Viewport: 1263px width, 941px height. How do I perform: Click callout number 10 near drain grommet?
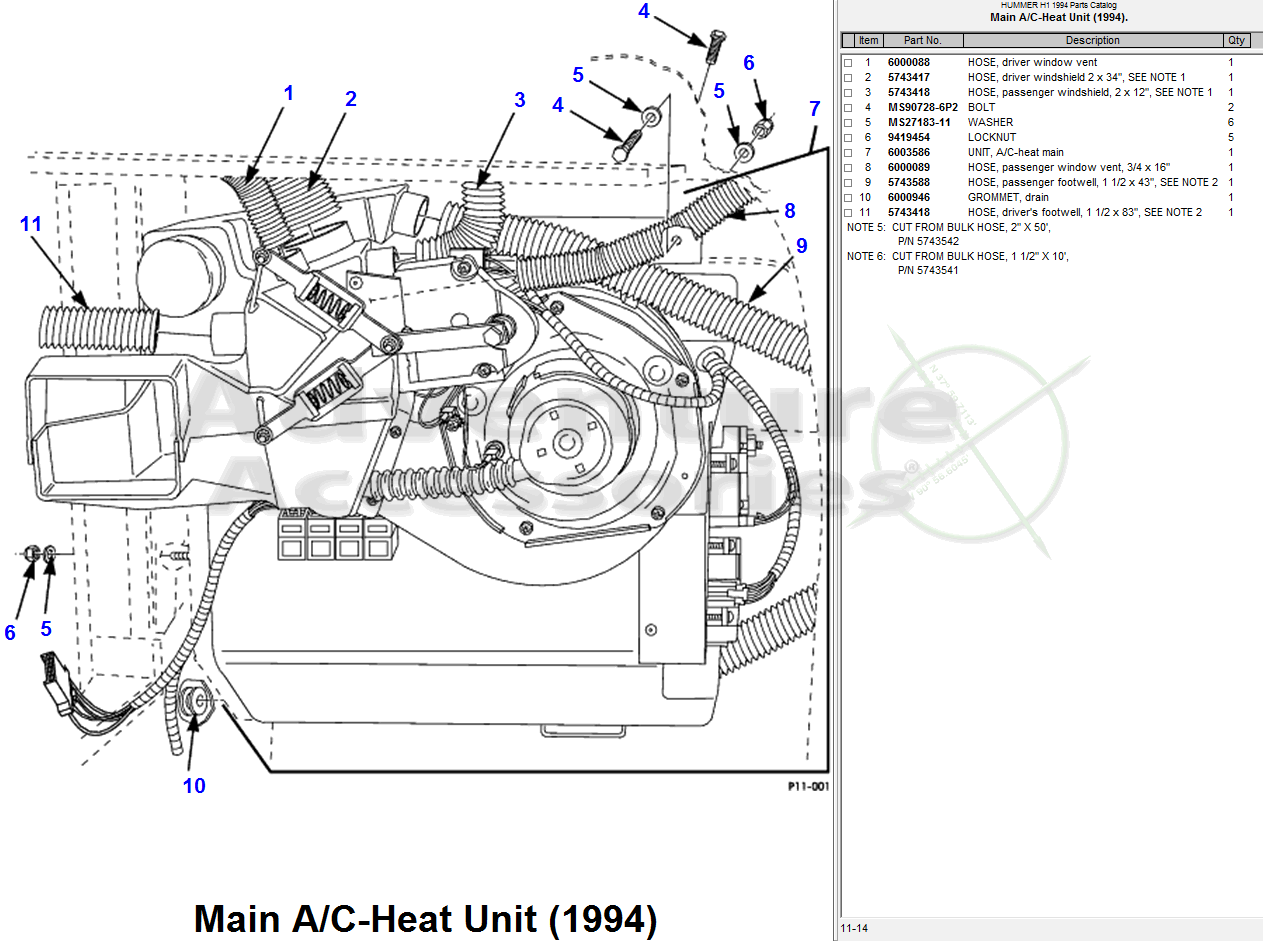tap(194, 786)
